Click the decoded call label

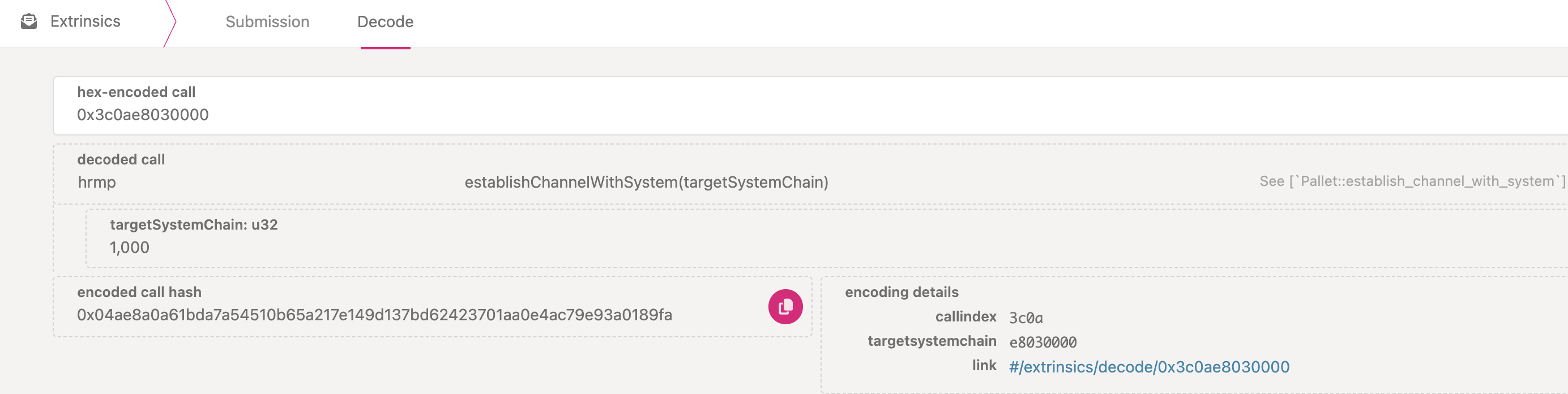pyautogui.click(x=121, y=159)
